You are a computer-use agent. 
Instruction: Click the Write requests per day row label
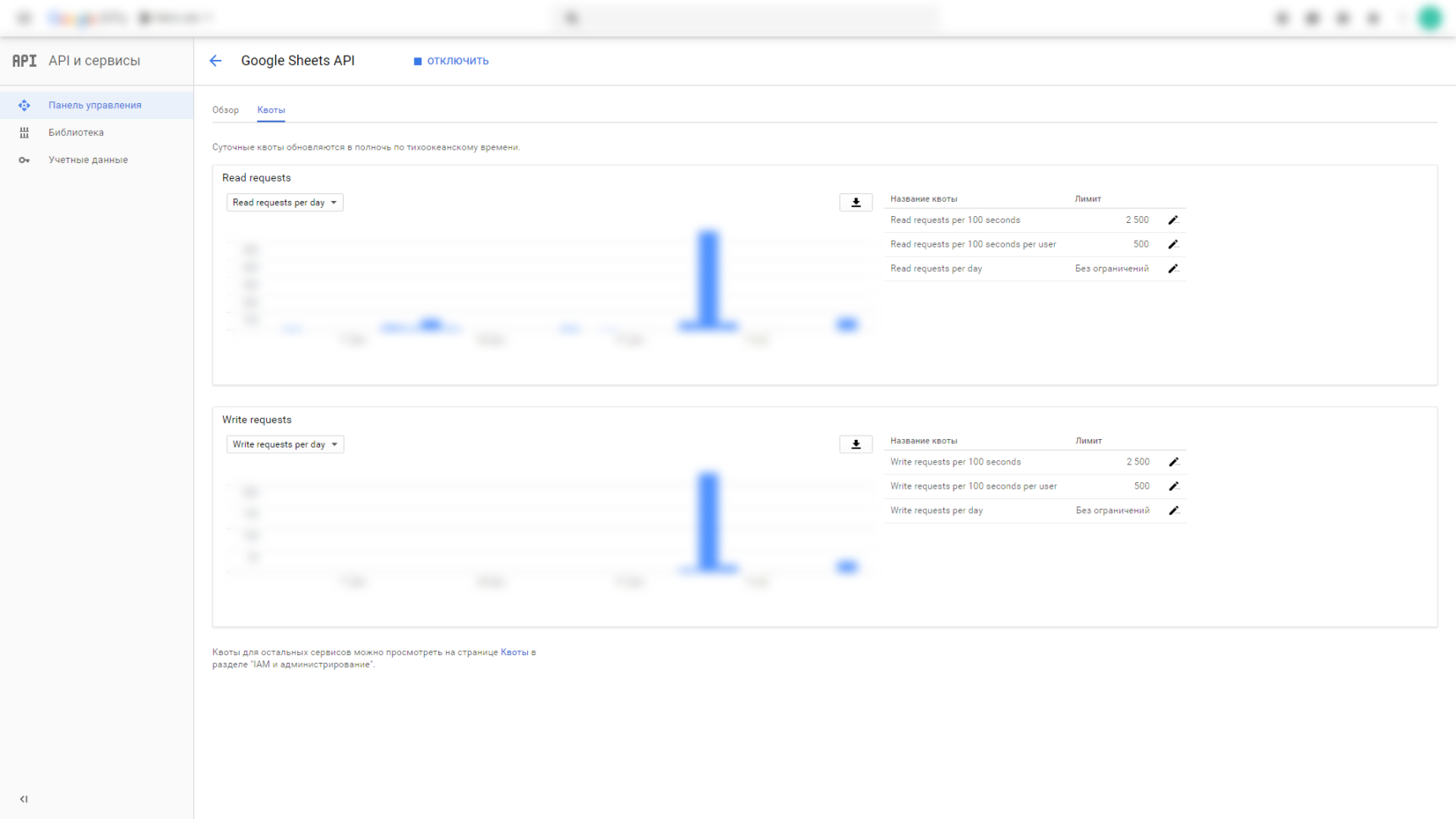[937, 511]
